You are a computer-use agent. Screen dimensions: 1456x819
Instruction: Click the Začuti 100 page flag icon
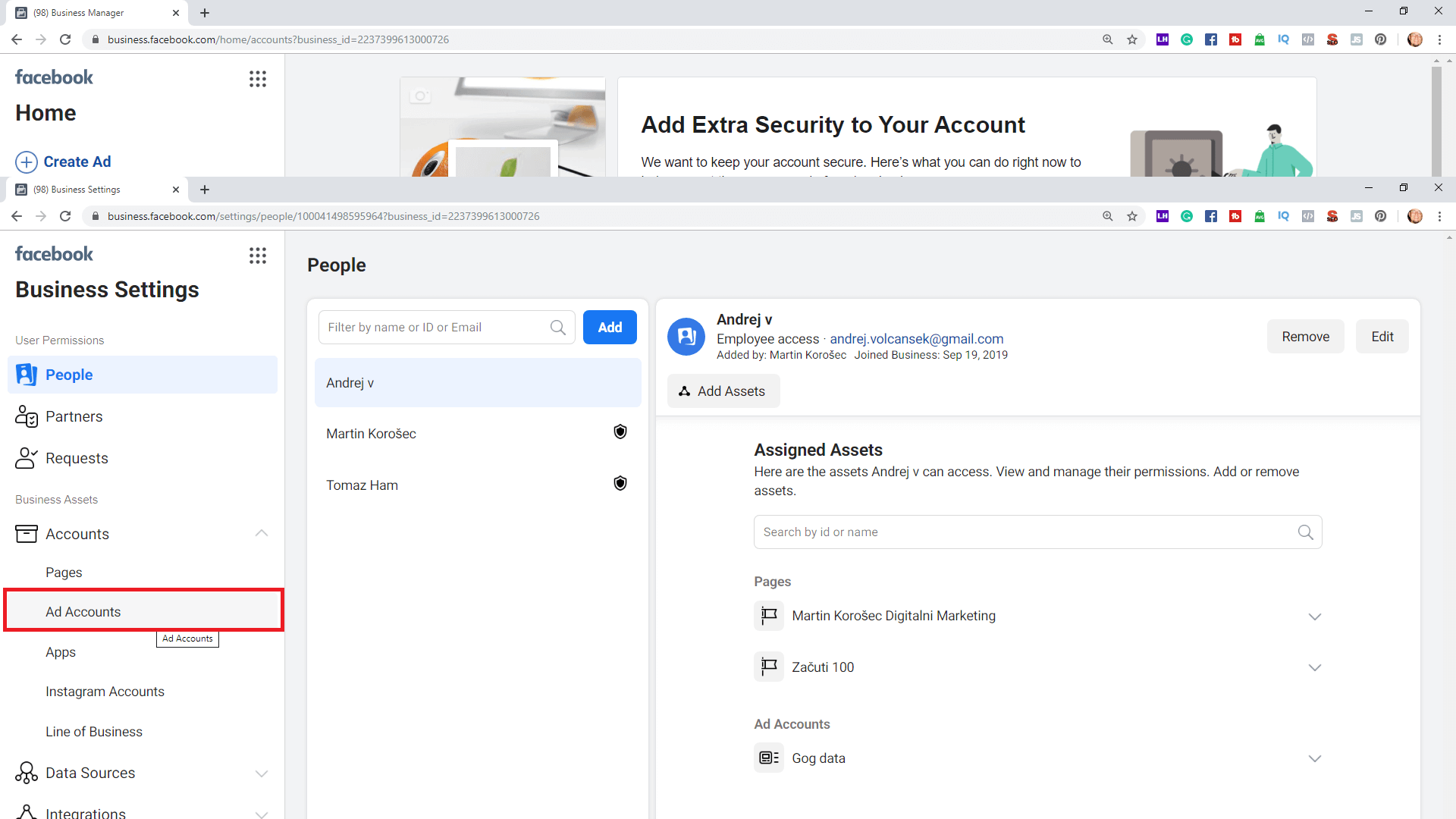point(769,667)
